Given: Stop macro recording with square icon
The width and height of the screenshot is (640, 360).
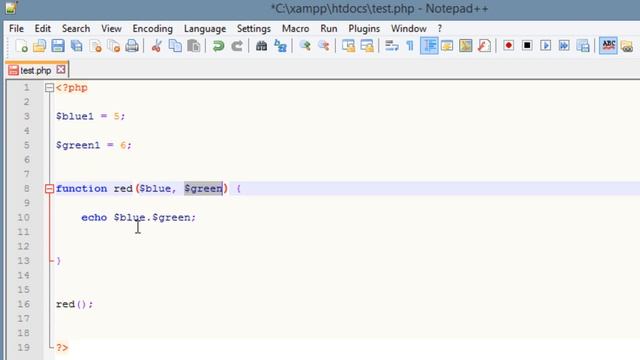Looking at the screenshot, I should 527,46.
